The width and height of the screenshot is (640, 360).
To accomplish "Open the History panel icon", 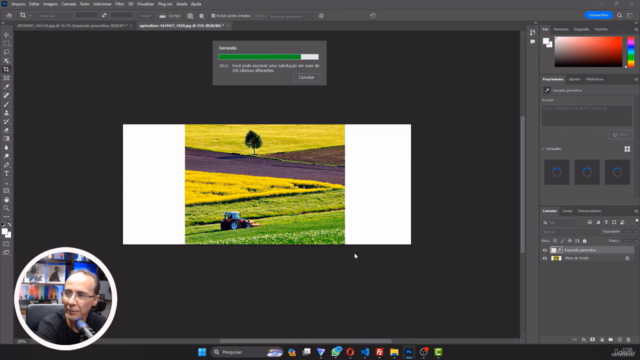I will 532,32.
